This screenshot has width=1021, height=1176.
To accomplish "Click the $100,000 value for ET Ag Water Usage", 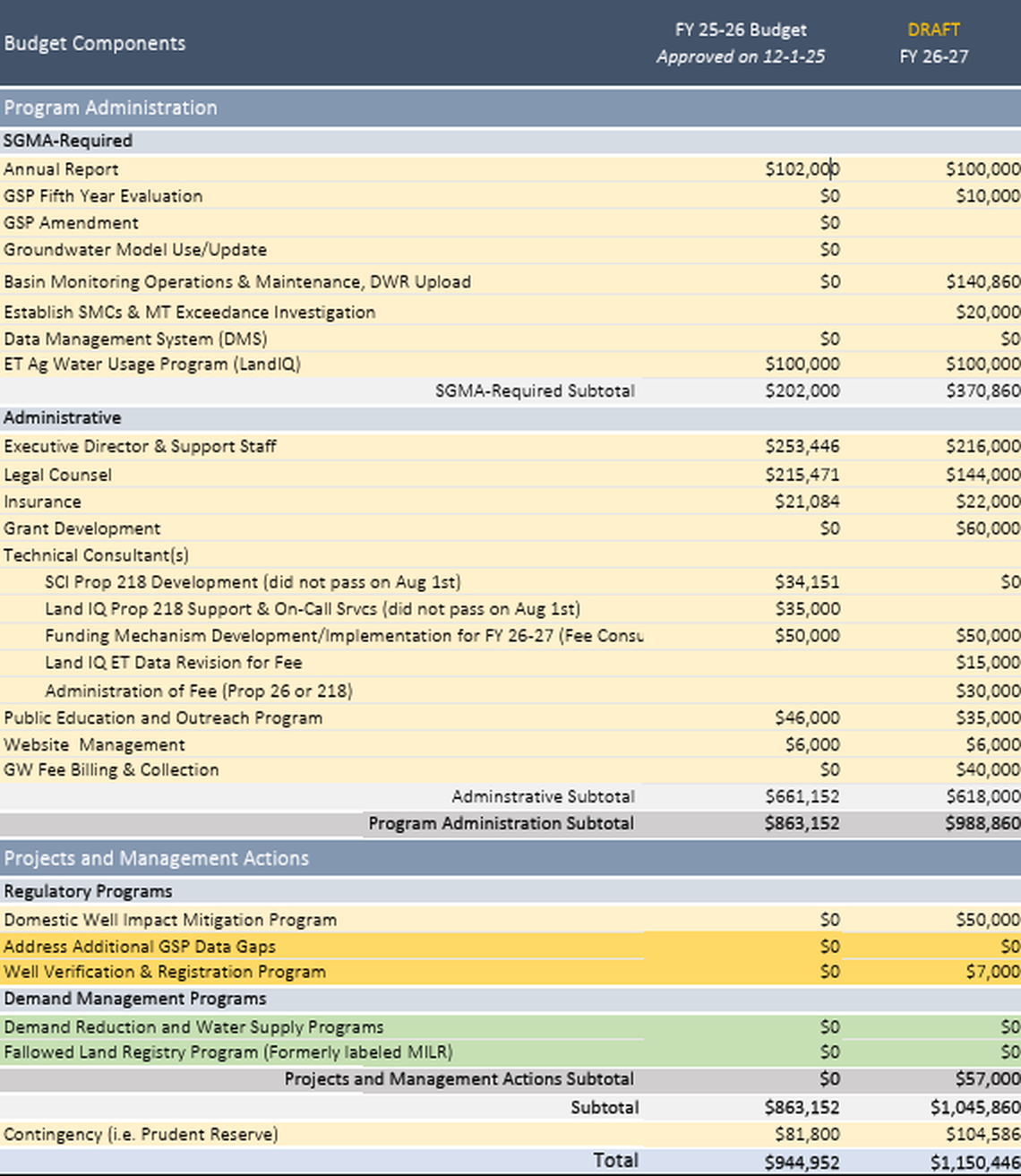I will [x=805, y=364].
